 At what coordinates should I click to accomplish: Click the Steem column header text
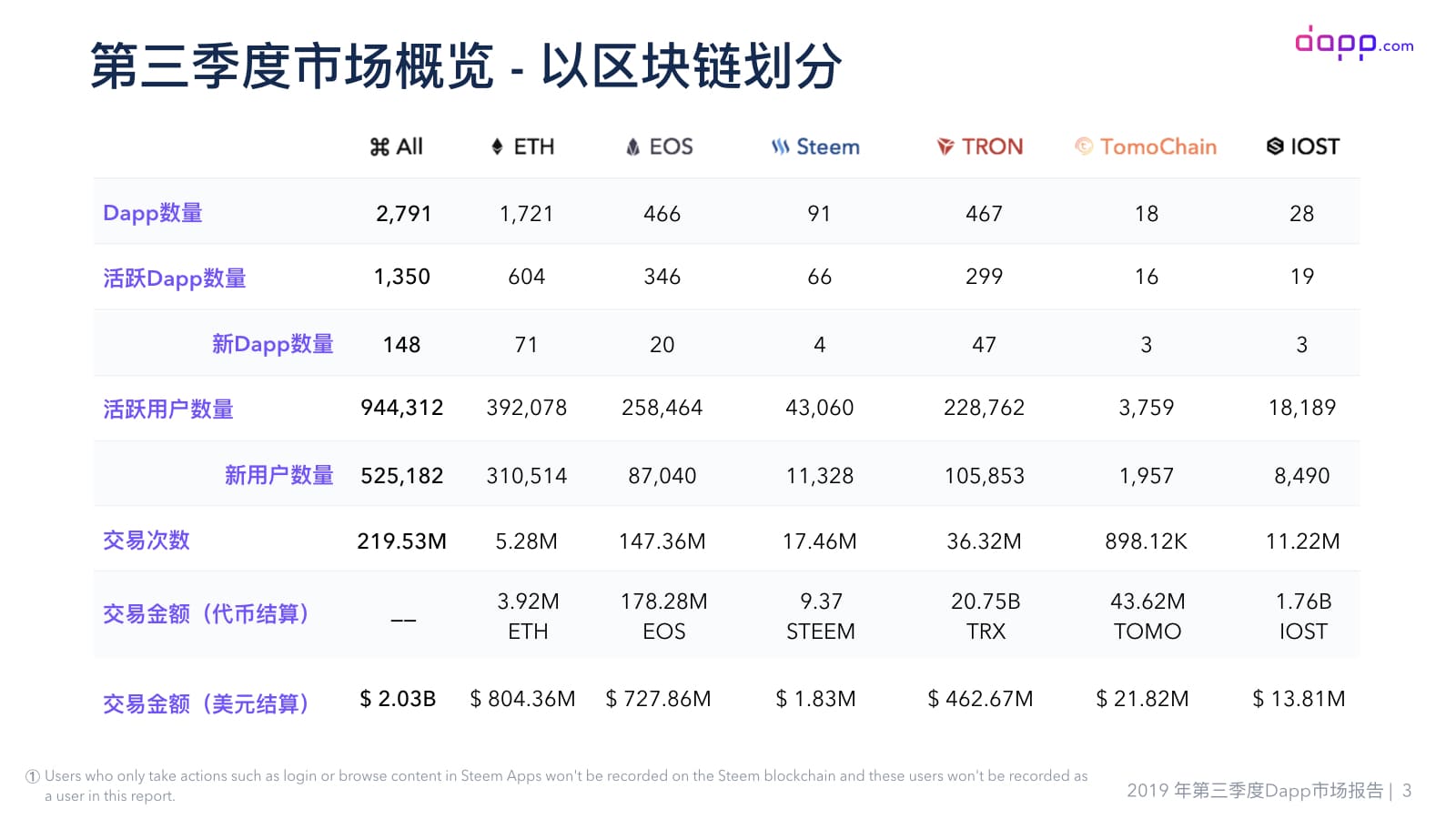coord(828,147)
